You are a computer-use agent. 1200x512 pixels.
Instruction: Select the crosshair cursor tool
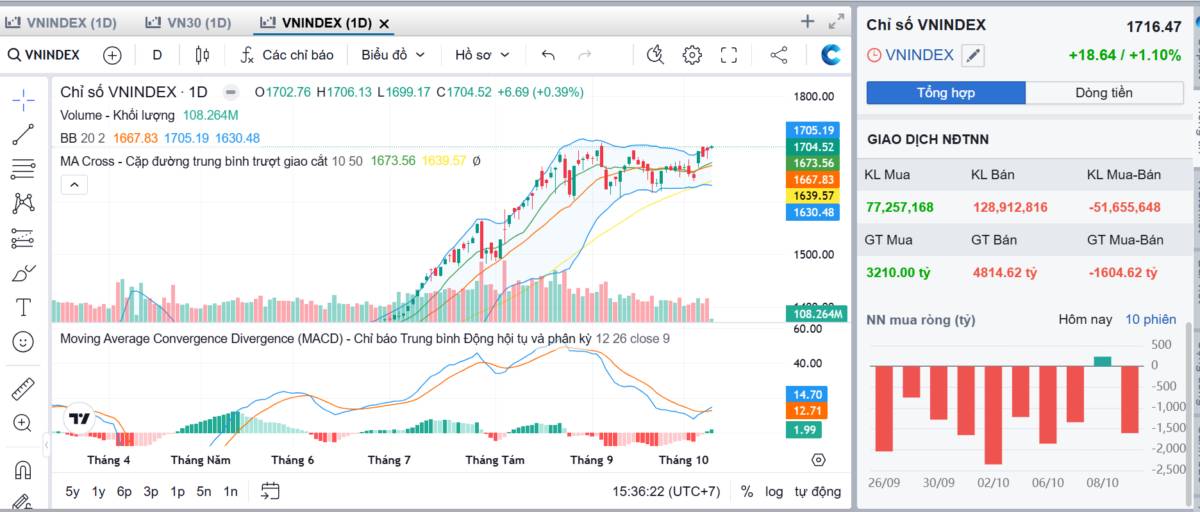(x=23, y=99)
